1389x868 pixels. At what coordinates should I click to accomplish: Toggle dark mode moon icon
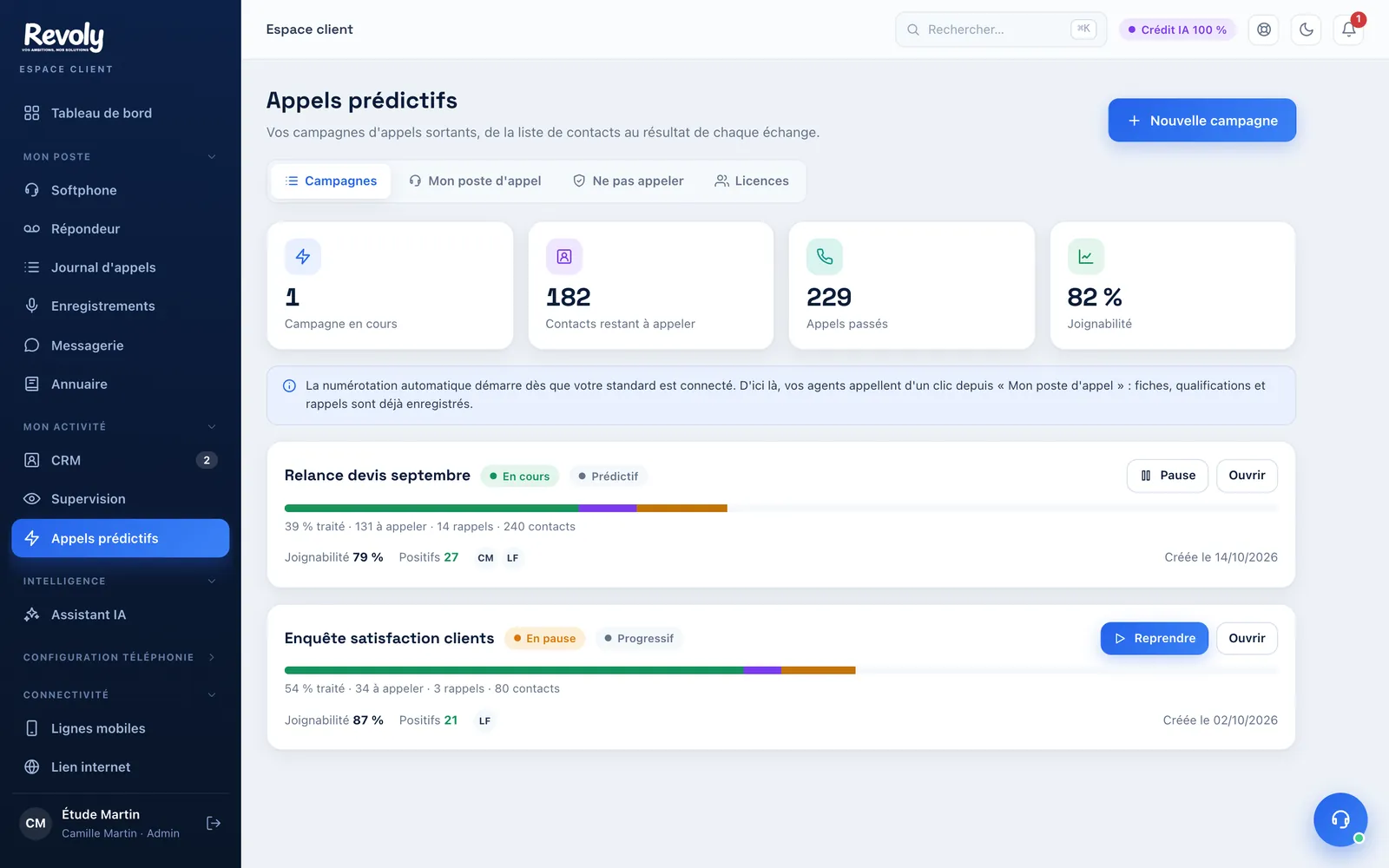click(x=1307, y=30)
